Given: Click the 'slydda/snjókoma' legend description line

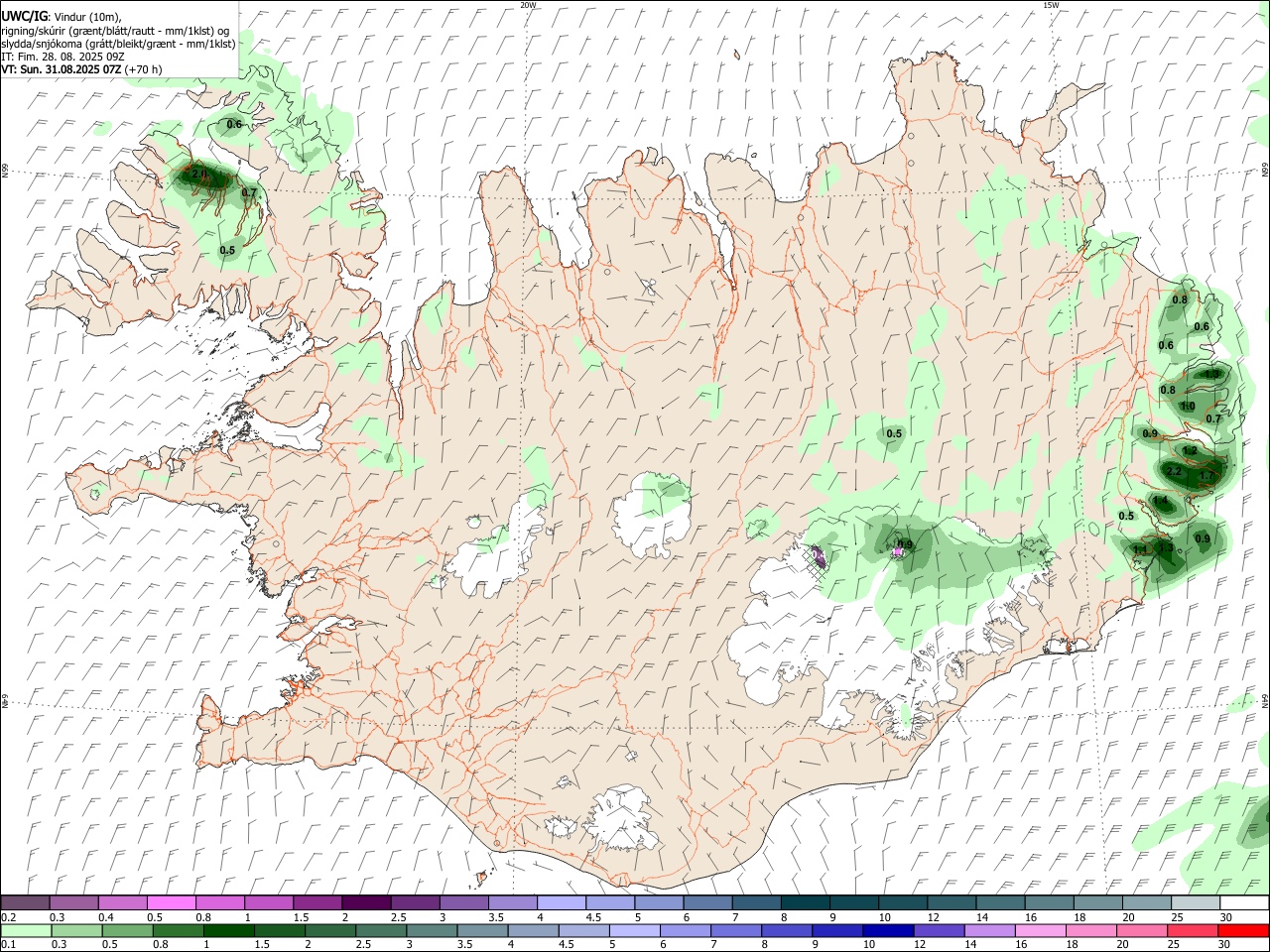Looking at the screenshot, I should click(118, 44).
